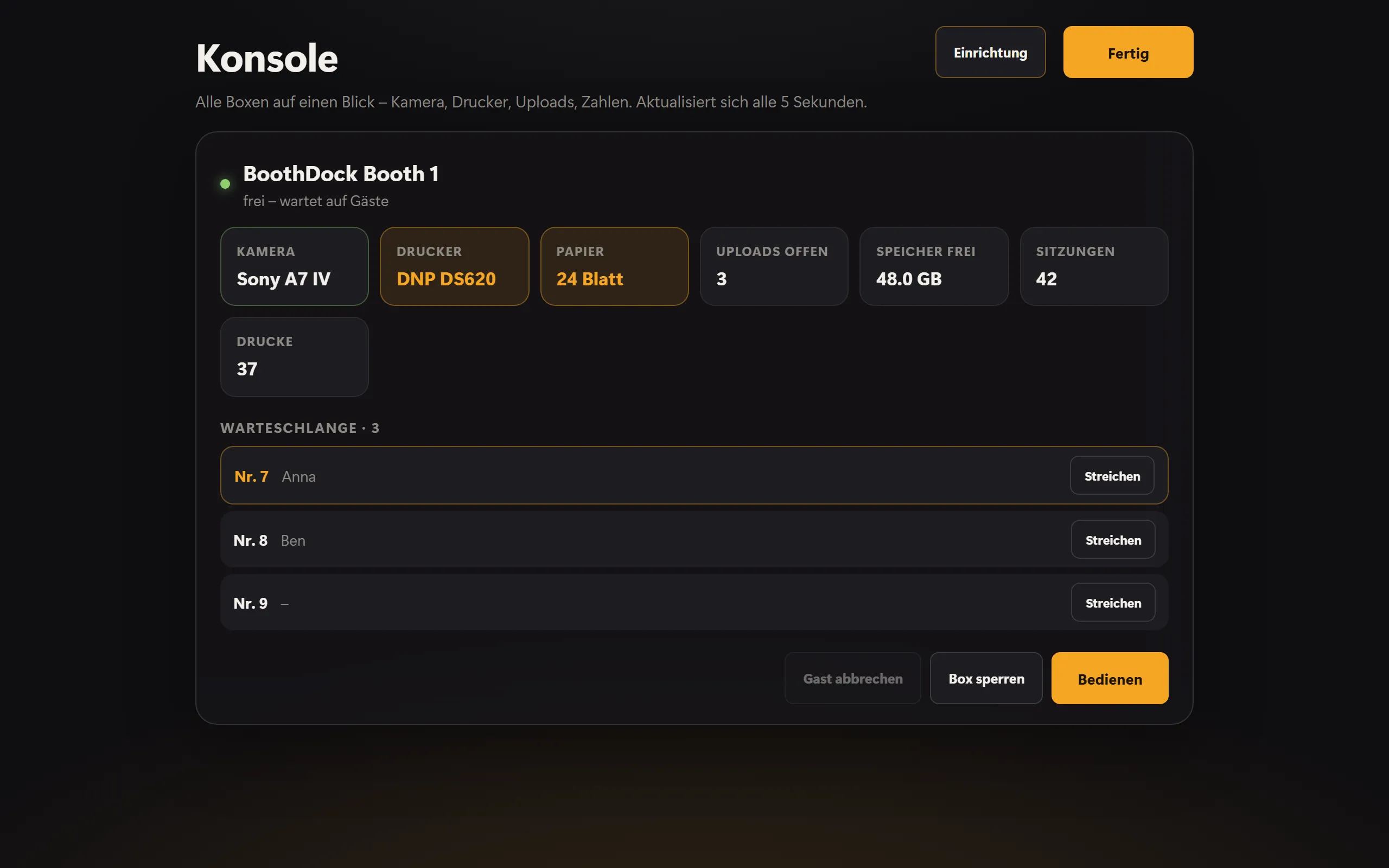1389x868 pixels.
Task: Click the Warteschlange · 3 label
Action: [300, 428]
